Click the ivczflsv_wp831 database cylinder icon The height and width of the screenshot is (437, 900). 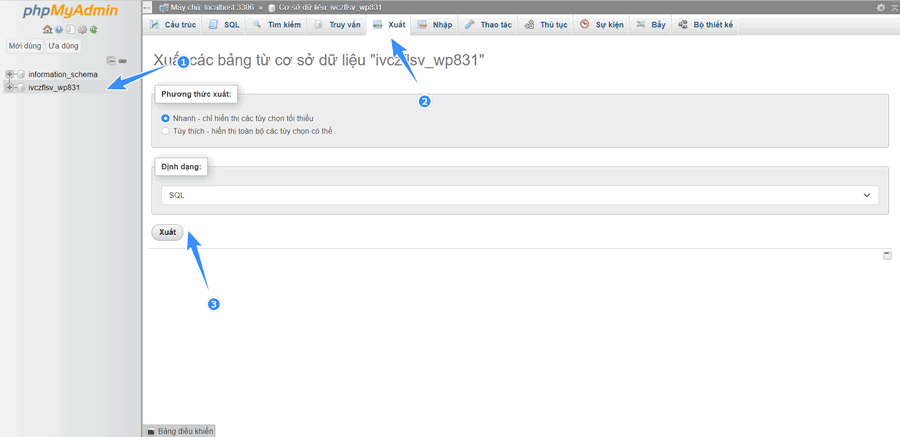point(21,87)
